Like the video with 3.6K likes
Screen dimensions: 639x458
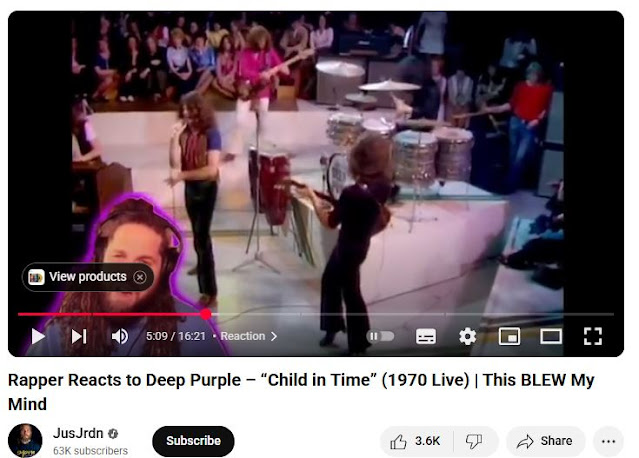point(416,441)
